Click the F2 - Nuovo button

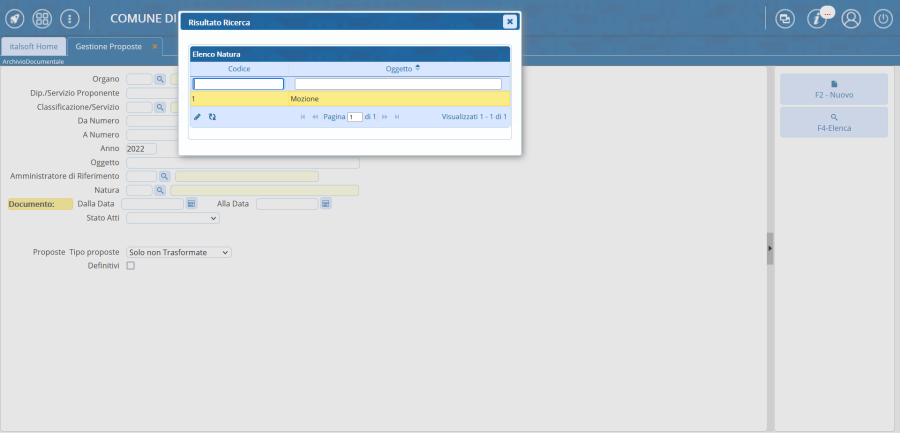[833, 89]
